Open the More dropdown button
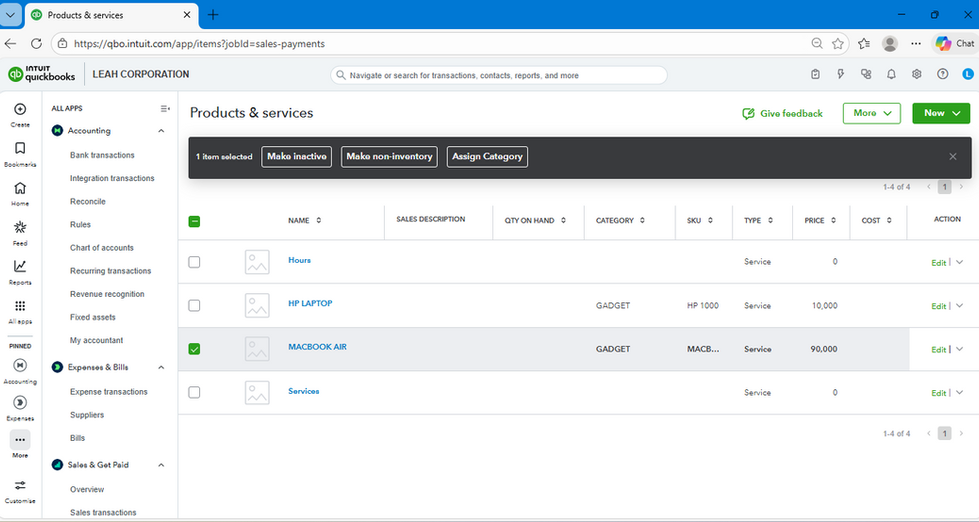This screenshot has height=522, width=979. click(872, 113)
